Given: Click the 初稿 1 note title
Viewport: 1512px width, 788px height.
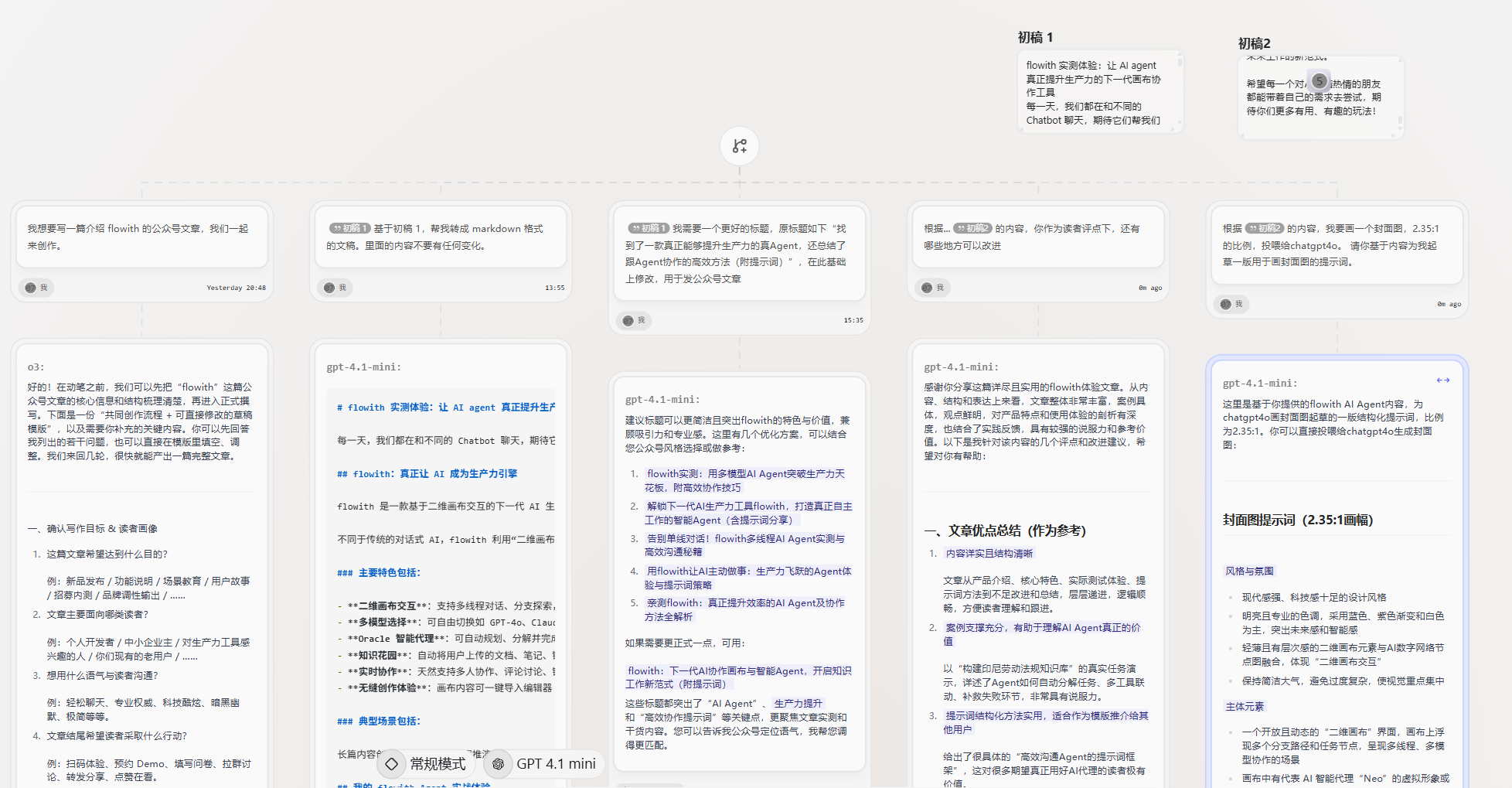Looking at the screenshot, I should click(1035, 37).
